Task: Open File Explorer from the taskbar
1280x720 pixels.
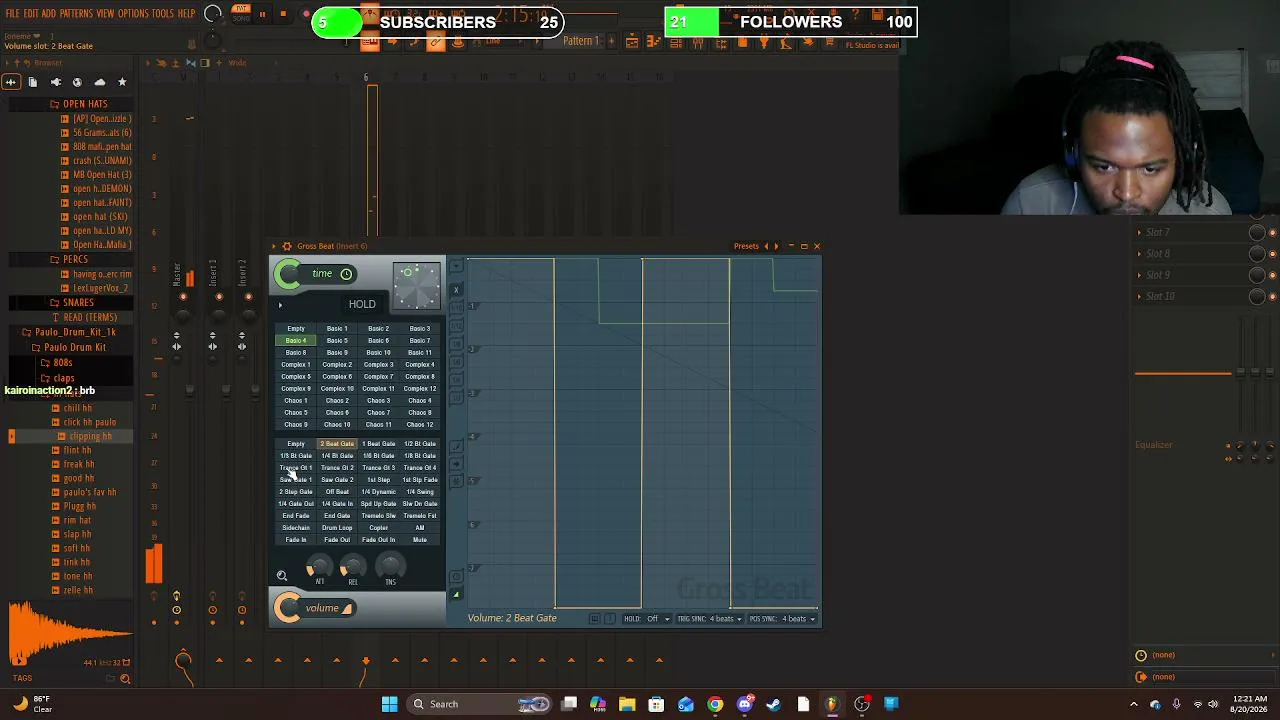Action: pos(627,704)
